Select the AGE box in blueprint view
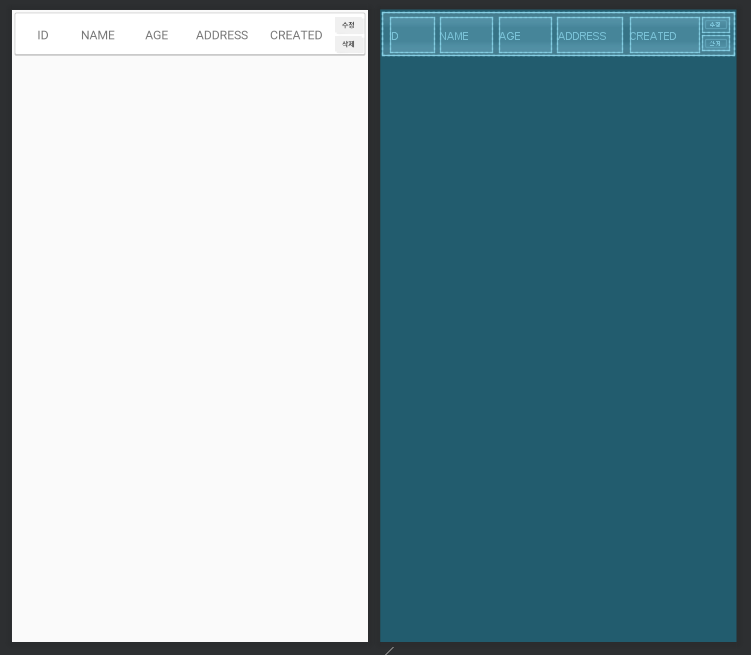Viewport: 751px width, 655px height. [x=525, y=35]
